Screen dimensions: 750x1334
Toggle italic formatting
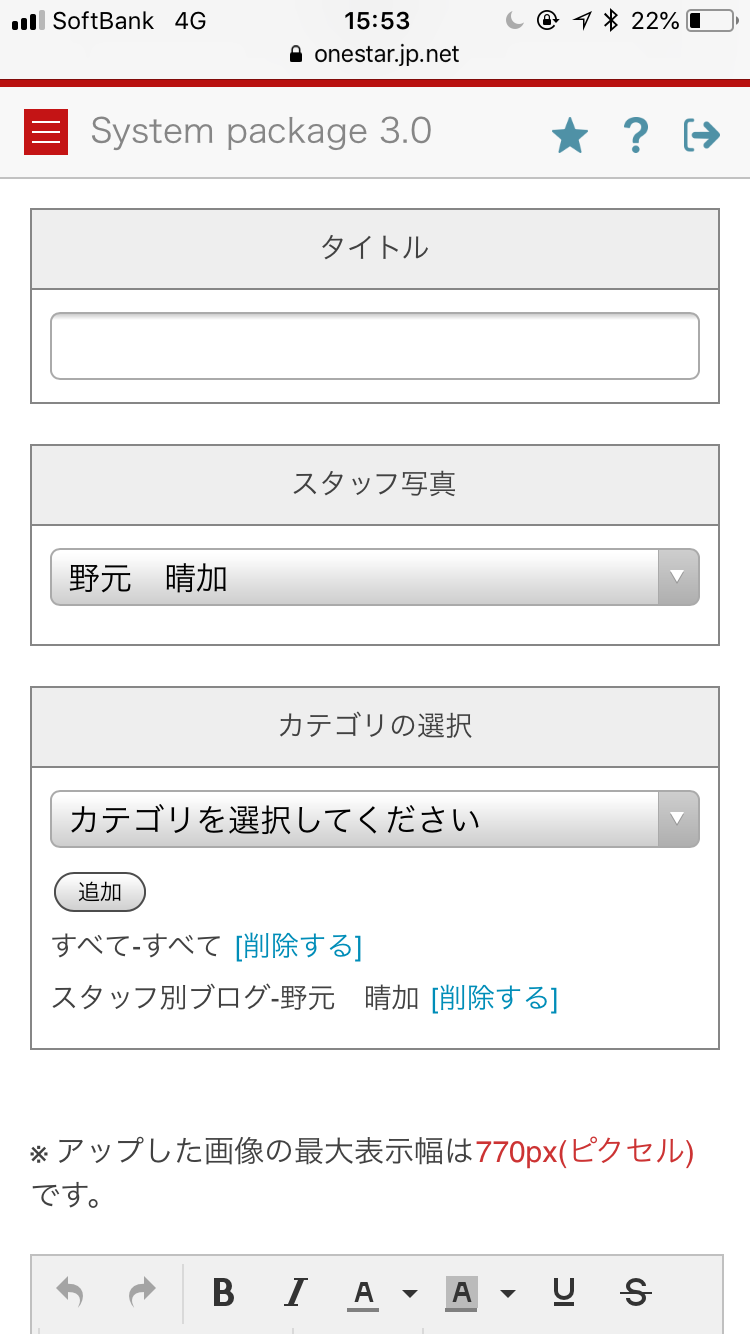(x=295, y=1293)
